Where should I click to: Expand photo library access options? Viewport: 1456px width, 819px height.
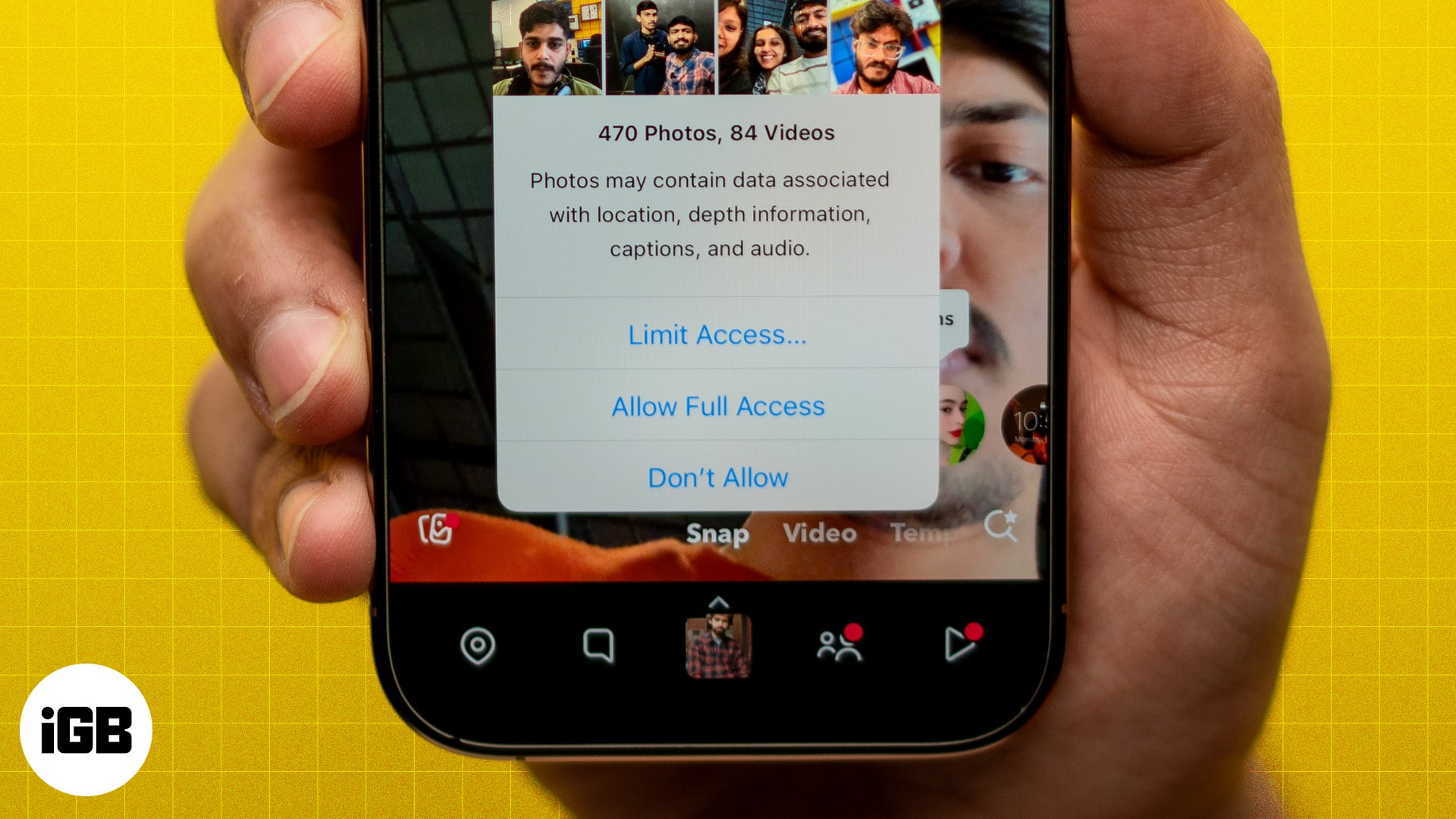click(717, 332)
